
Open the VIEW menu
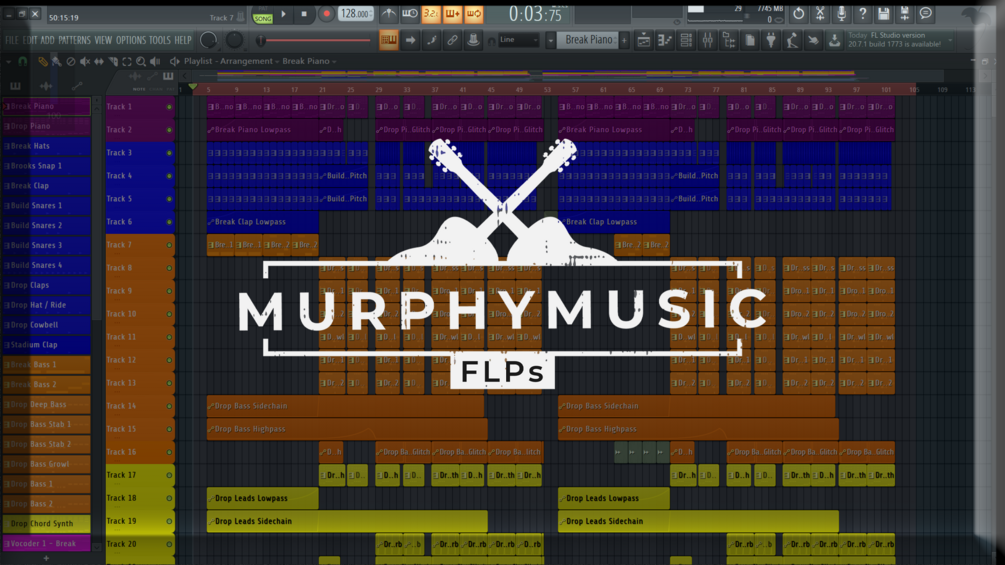pyautogui.click(x=103, y=40)
